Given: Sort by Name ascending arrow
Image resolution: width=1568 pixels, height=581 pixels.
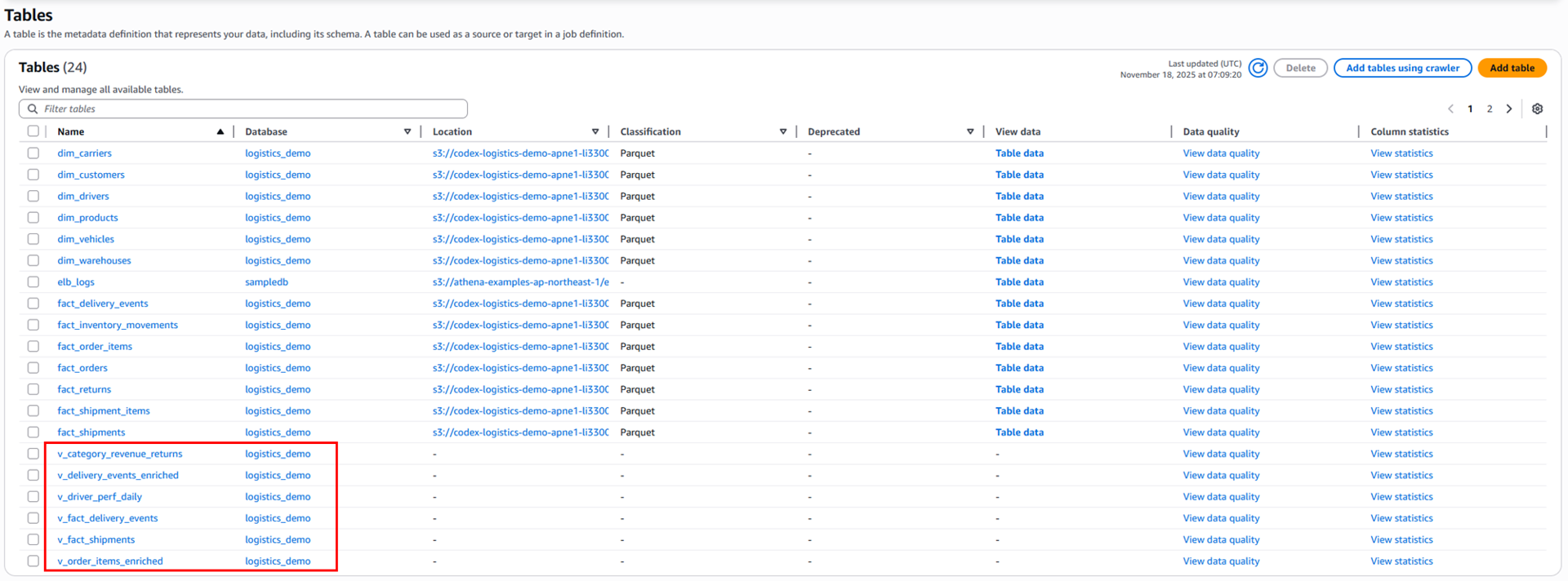Looking at the screenshot, I should click(x=220, y=131).
